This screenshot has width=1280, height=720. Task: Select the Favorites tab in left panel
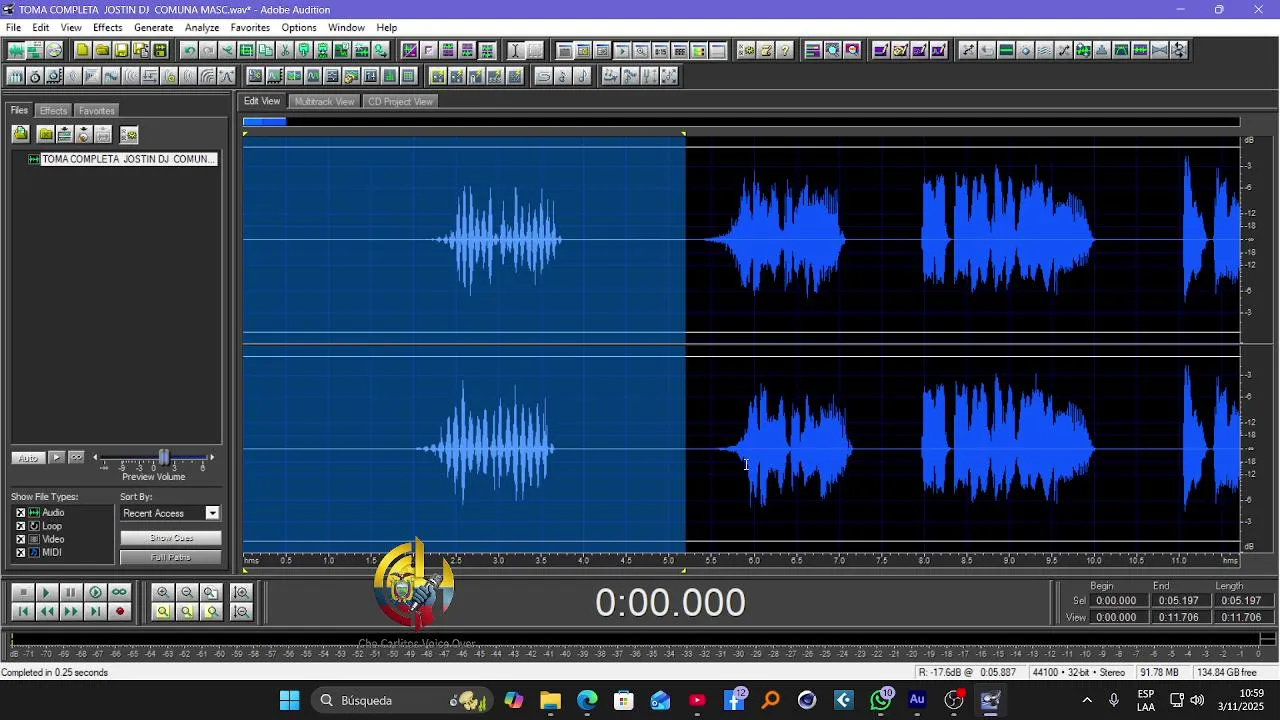96,110
